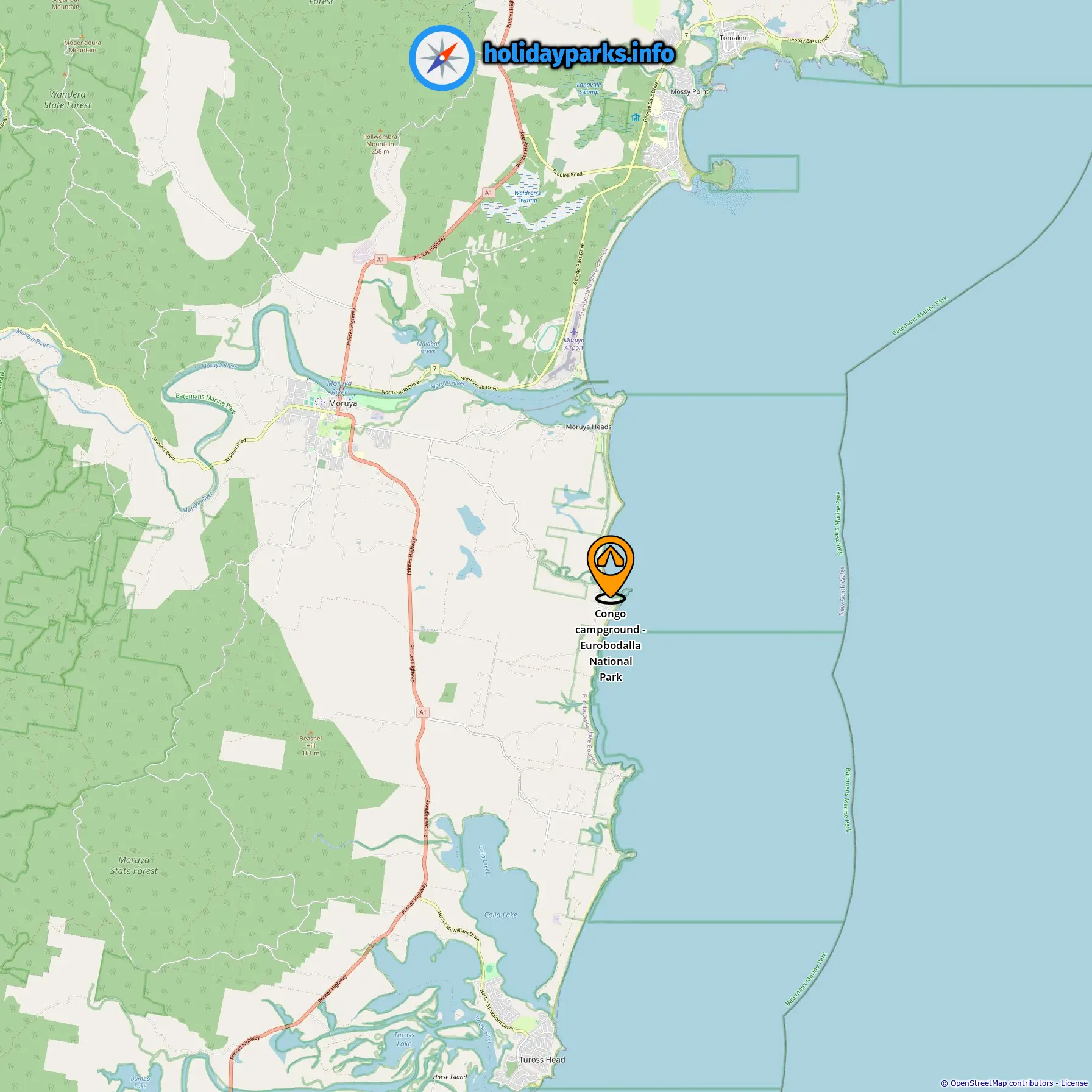Click the Moruya Heads label
The height and width of the screenshot is (1092, 1092).
tap(588, 427)
